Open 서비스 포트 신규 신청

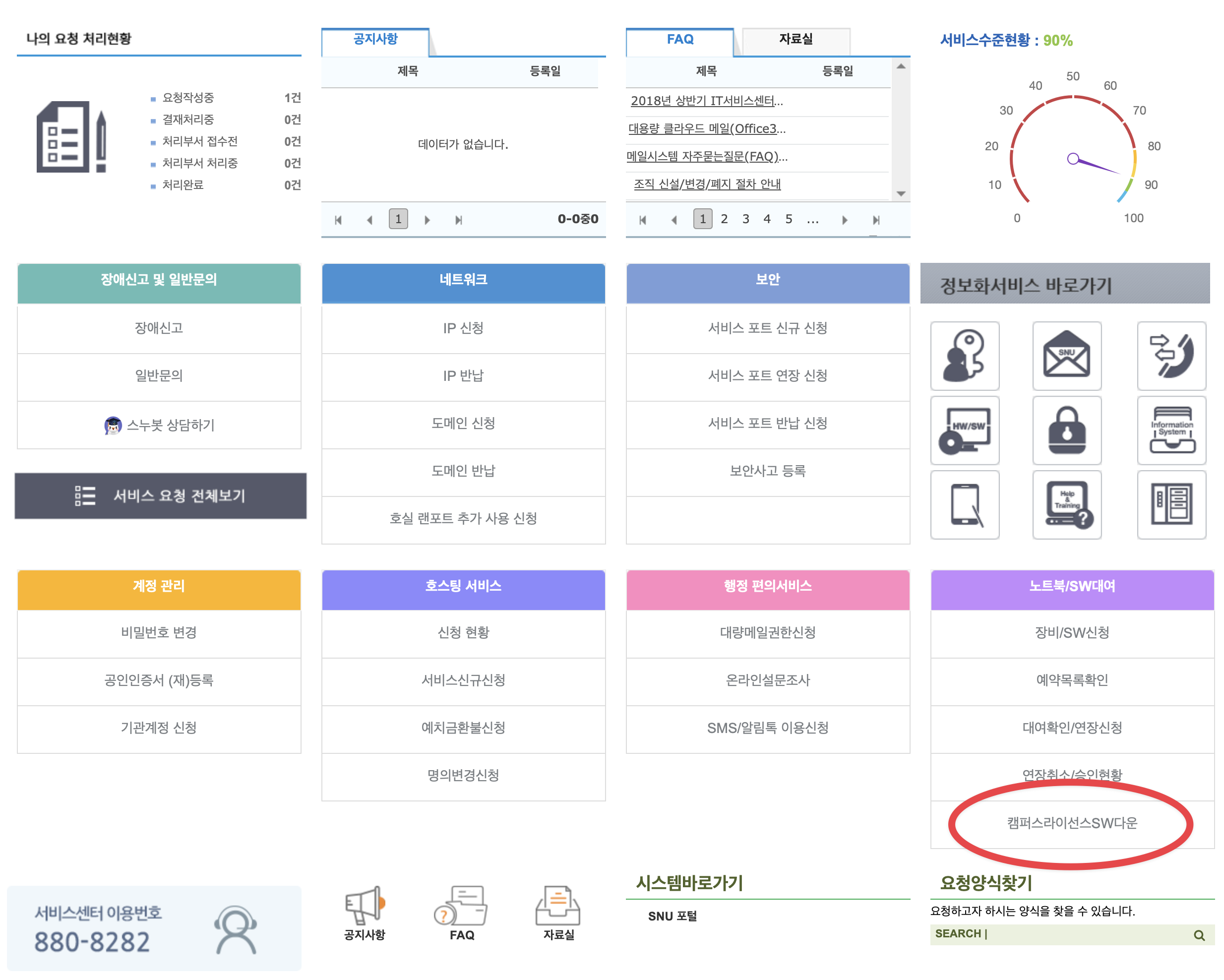[768, 328]
